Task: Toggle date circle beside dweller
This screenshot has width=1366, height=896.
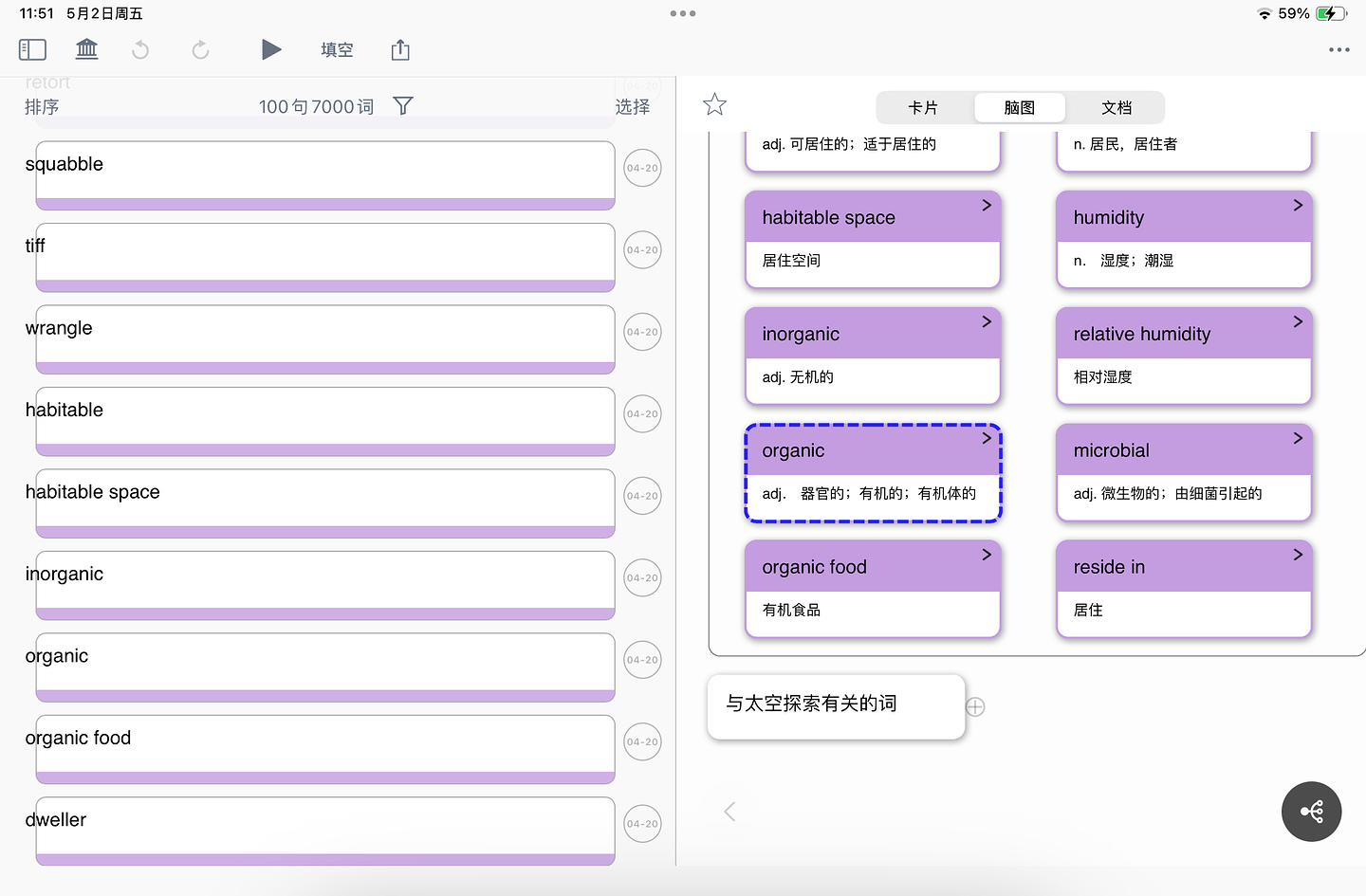Action: point(642,824)
